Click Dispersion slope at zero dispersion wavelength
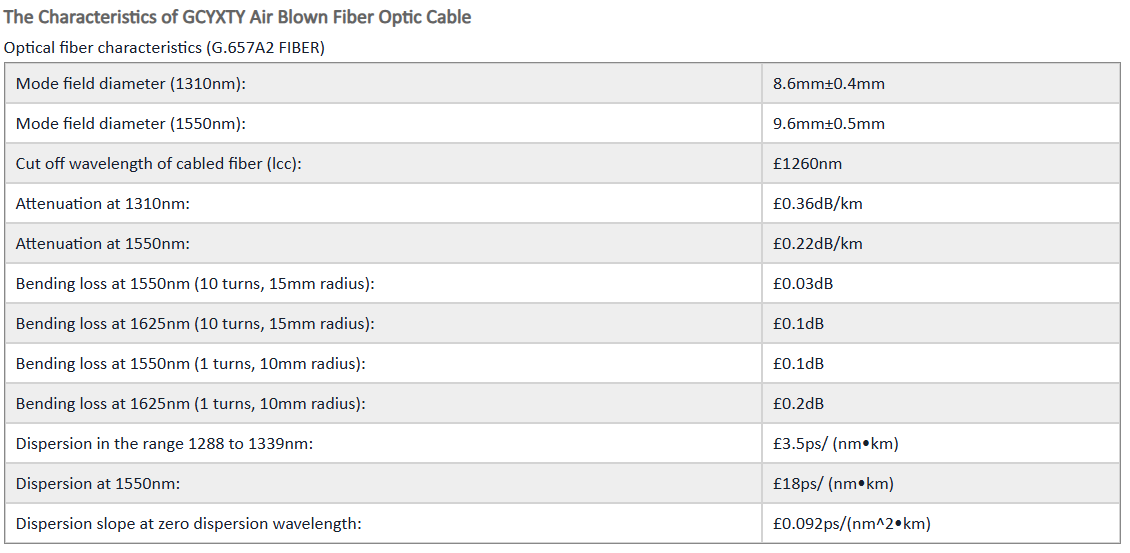 [188, 523]
